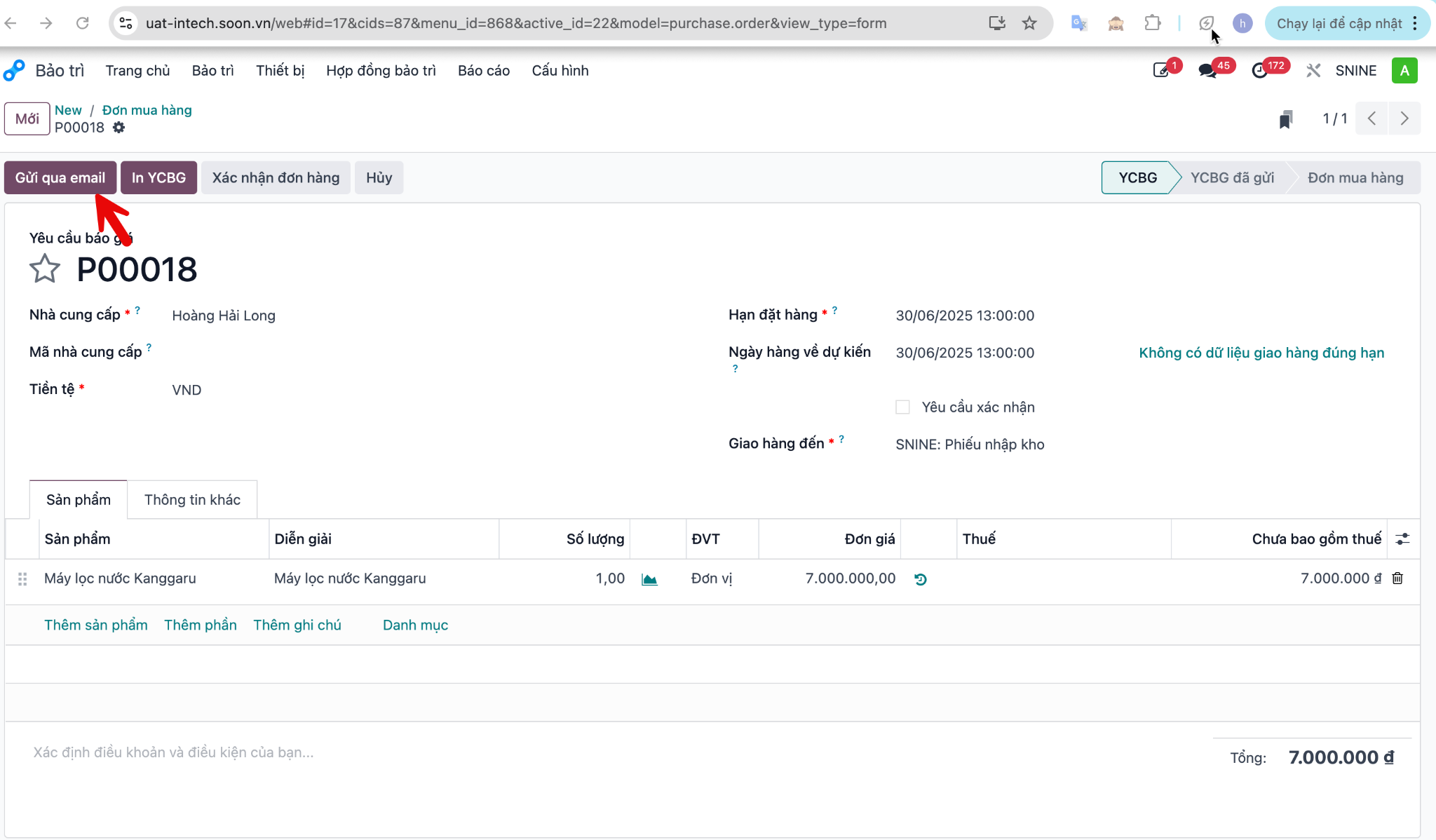This screenshot has width=1436, height=840.
Task: Click the gear icon next to P00018
Action: (119, 128)
